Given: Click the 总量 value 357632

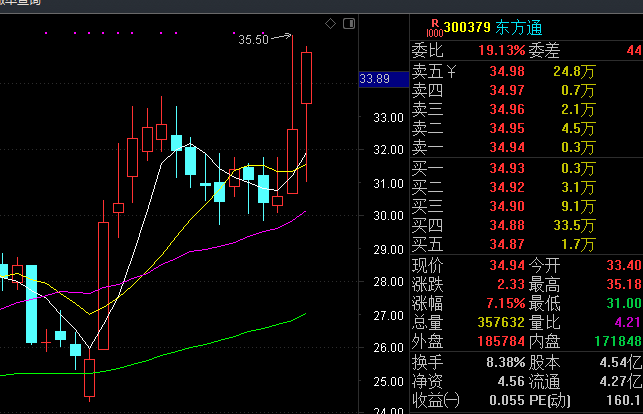Looking at the screenshot, I should pos(501,322).
